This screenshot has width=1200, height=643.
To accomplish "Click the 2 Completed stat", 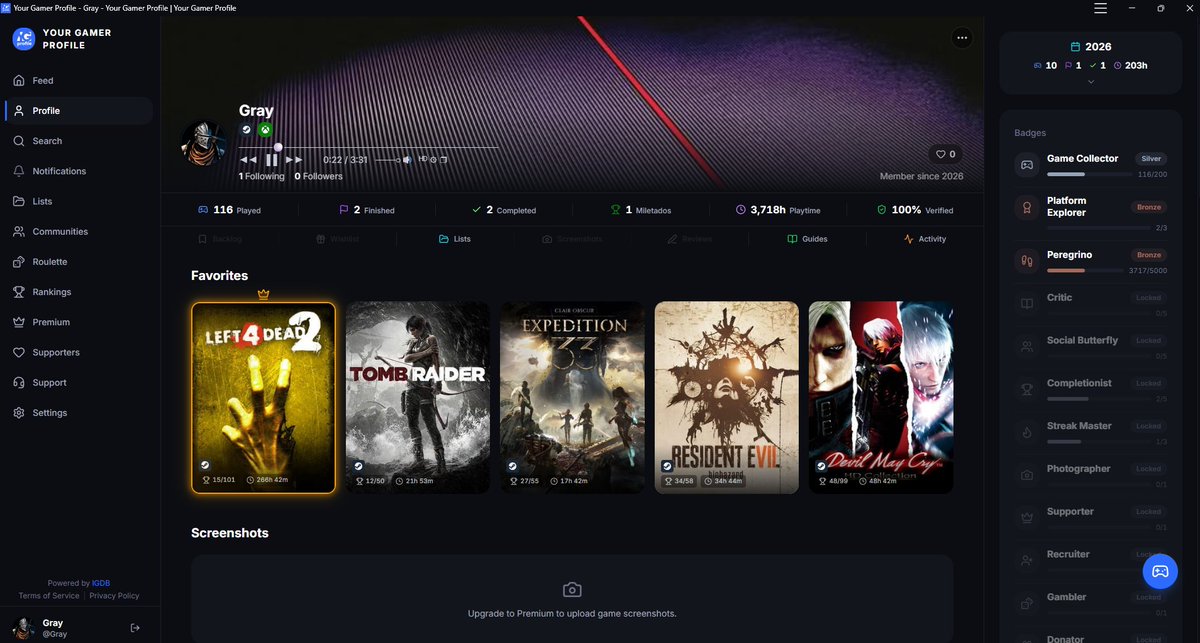I will click(504, 210).
